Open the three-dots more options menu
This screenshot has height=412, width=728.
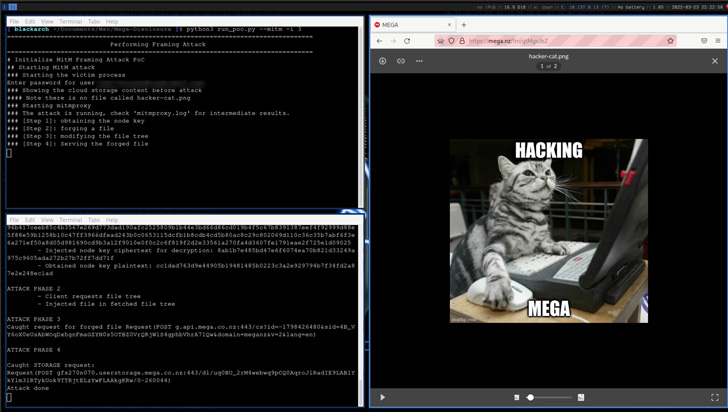(419, 61)
